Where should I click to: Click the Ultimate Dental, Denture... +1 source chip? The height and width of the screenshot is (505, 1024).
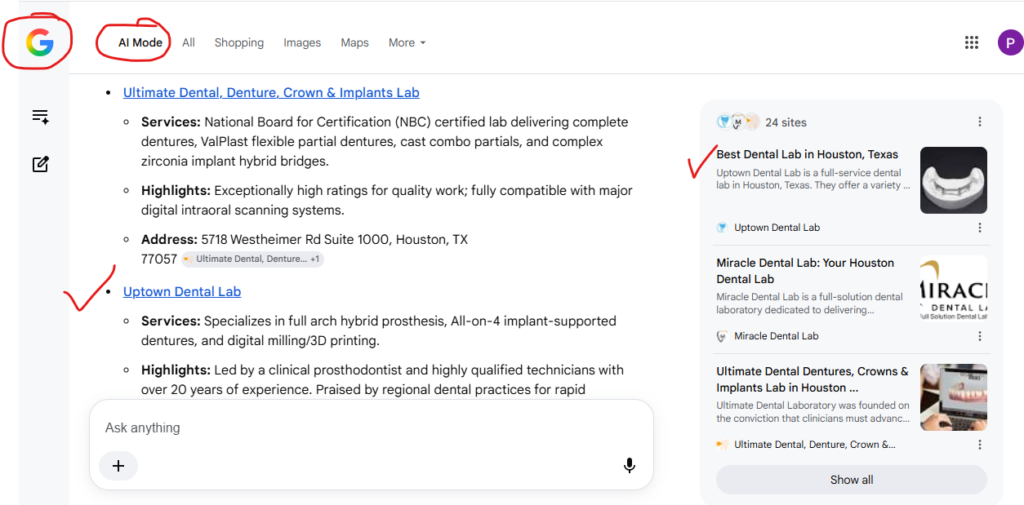pyautogui.click(x=253, y=259)
